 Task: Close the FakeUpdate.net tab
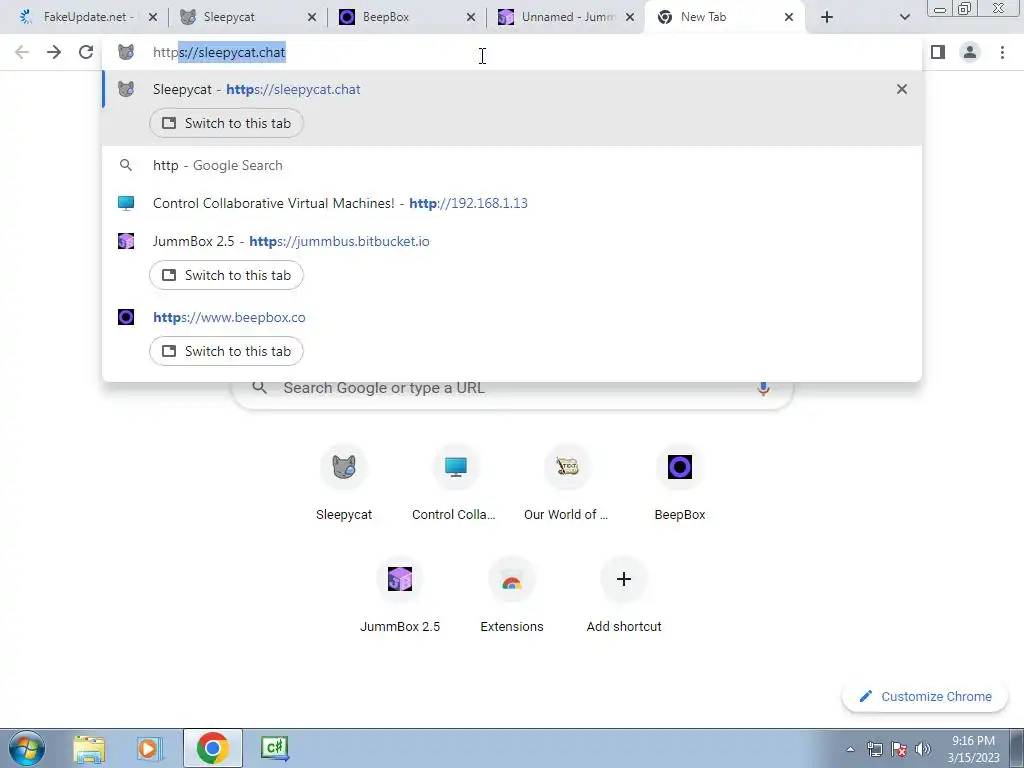tap(153, 17)
